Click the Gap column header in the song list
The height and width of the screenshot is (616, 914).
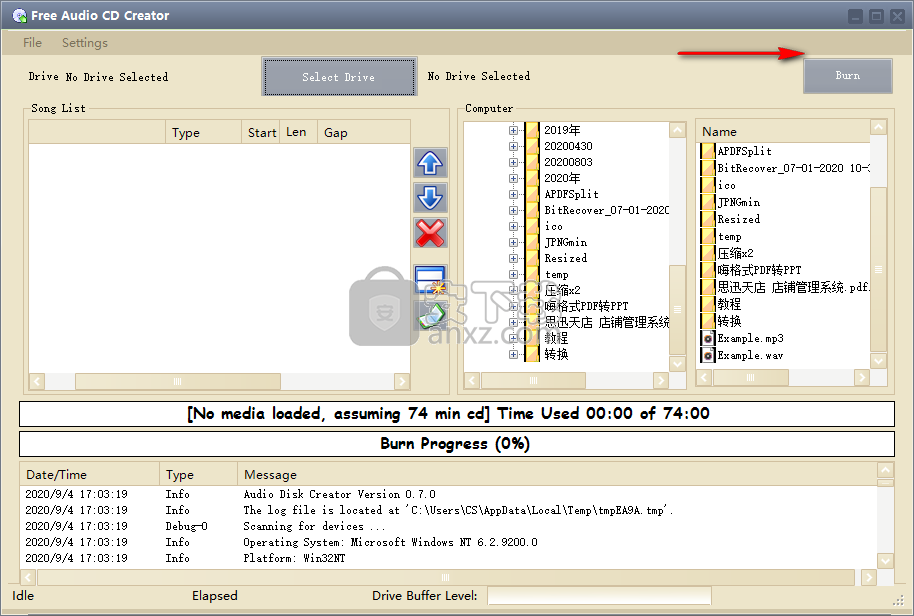(x=364, y=132)
